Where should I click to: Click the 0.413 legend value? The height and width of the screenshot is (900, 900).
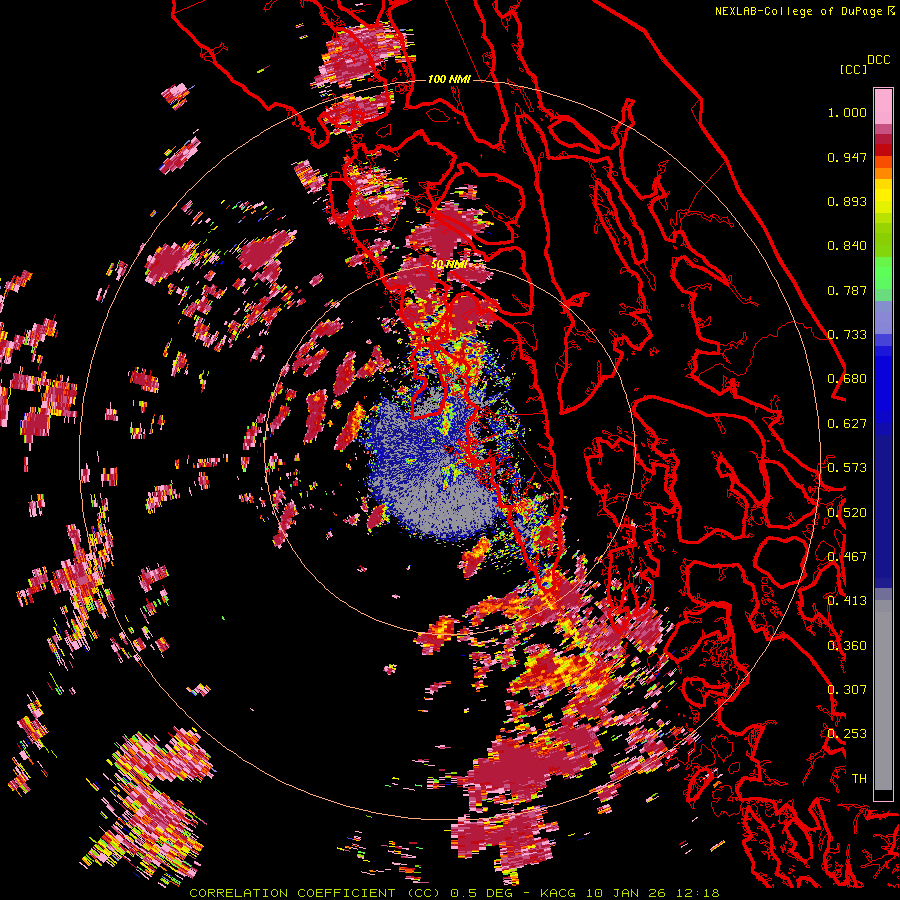[847, 601]
